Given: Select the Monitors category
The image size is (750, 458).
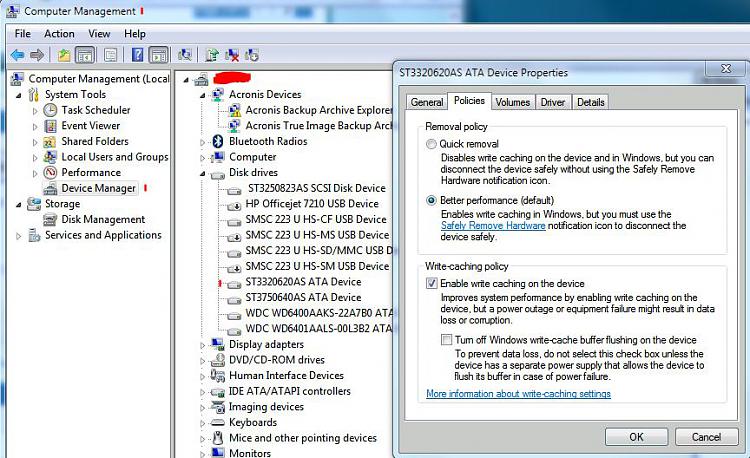Looking at the screenshot, I should click(x=250, y=453).
